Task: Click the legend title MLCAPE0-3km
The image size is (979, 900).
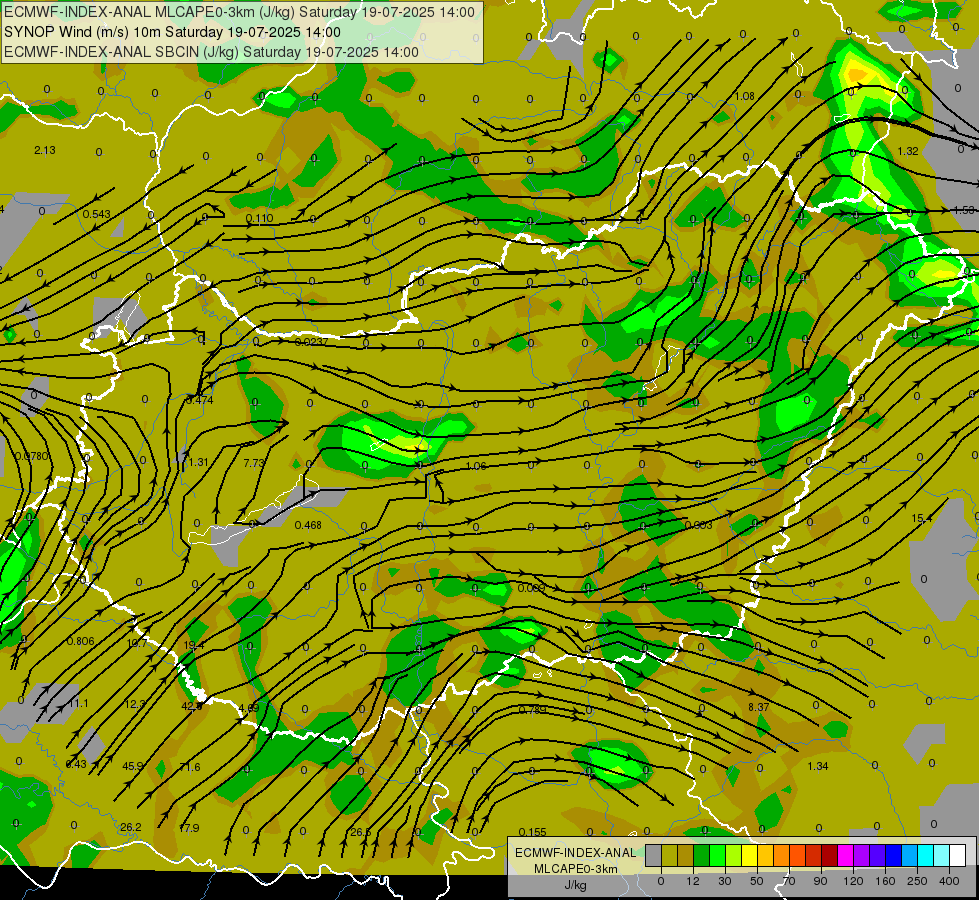Action: (x=575, y=869)
